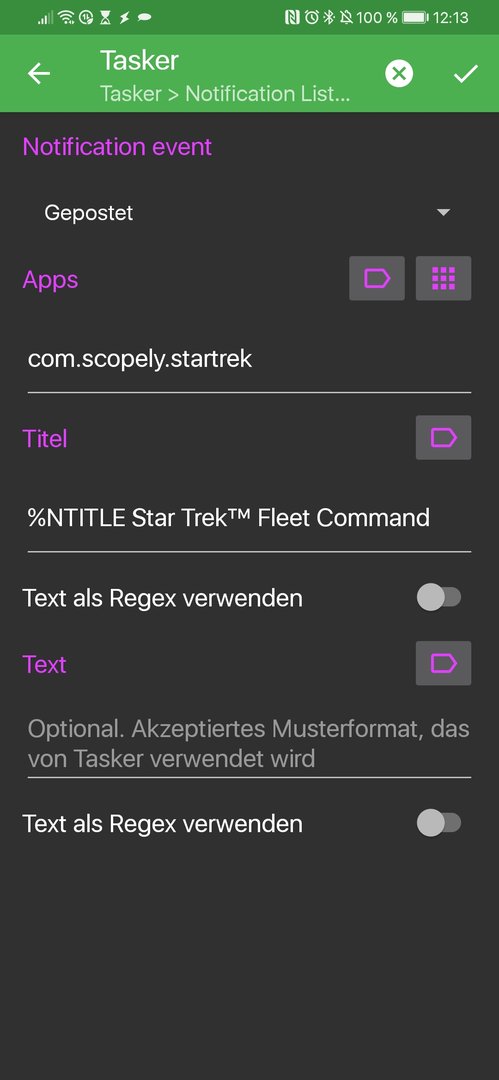Edit the %NTITLE Star Trek title field
This screenshot has width=499, height=1080.
click(250, 518)
